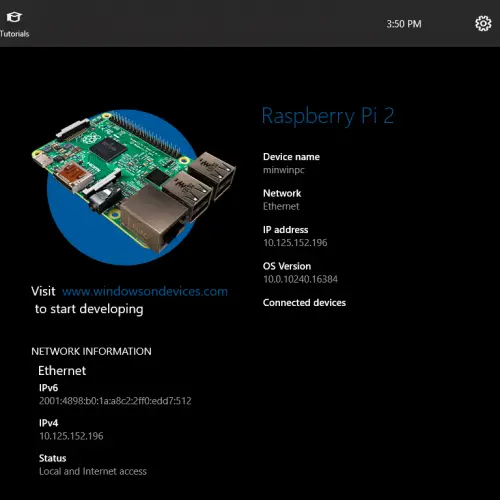Image resolution: width=500 pixels, height=500 pixels.
Task: Click the NETWORK INFORMATION heading
Action: point(91,351)
